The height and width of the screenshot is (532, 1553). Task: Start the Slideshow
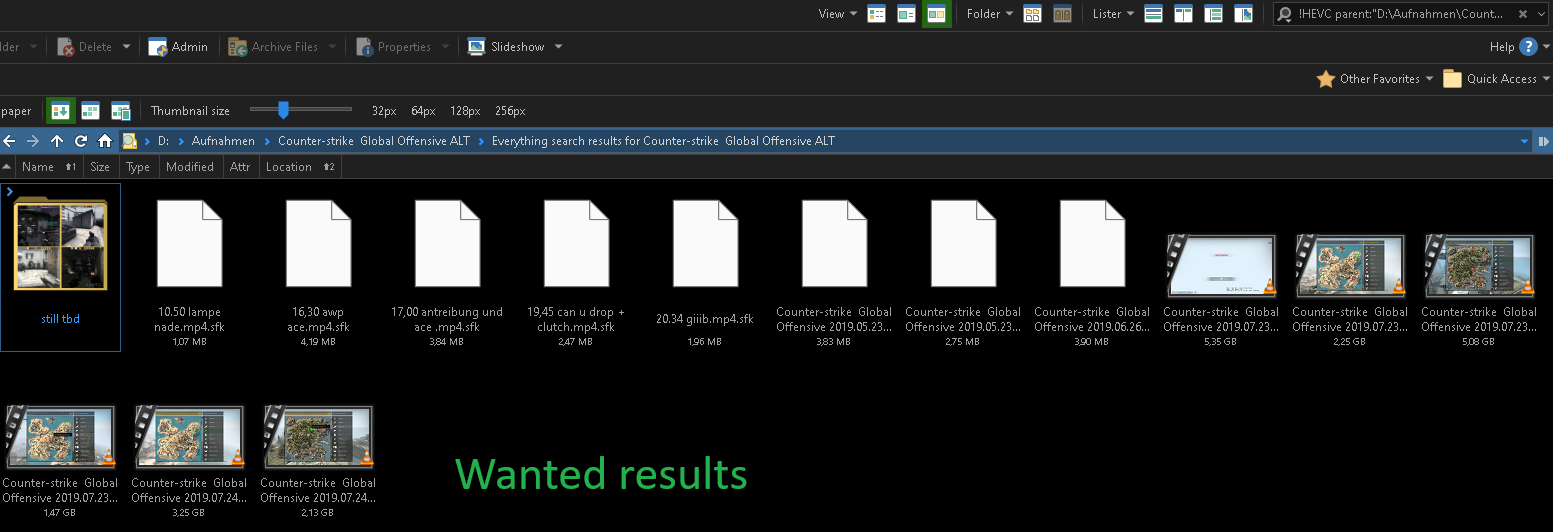[x=506, y=47]
